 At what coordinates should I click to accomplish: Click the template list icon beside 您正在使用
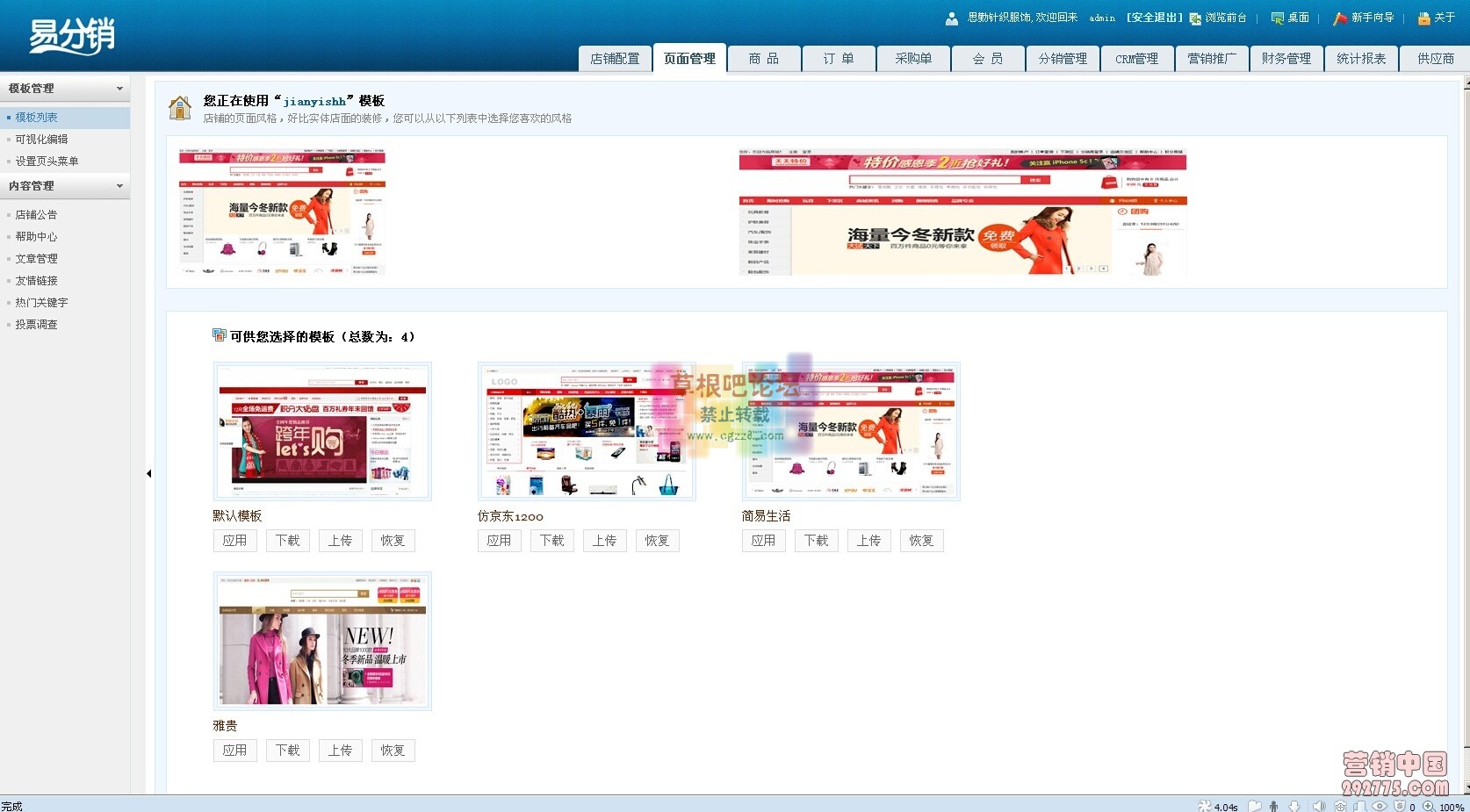pyautogui.click(x=180, y=107)
